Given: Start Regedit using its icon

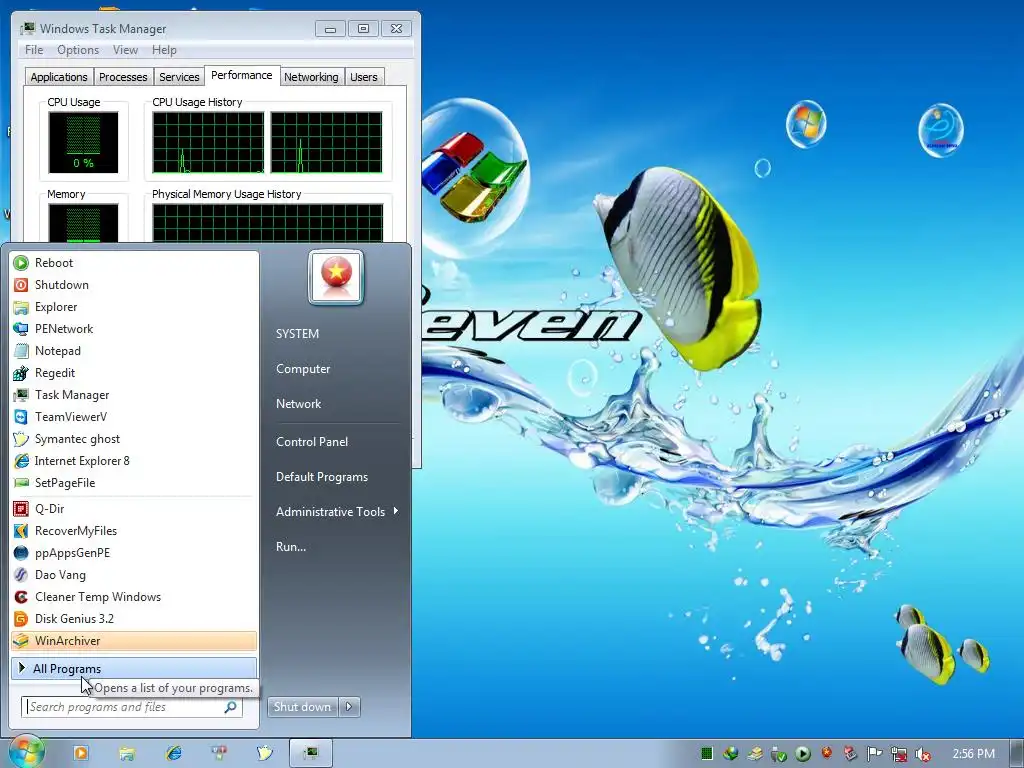Looking at the screenshot, I should (x=21, y=373).
